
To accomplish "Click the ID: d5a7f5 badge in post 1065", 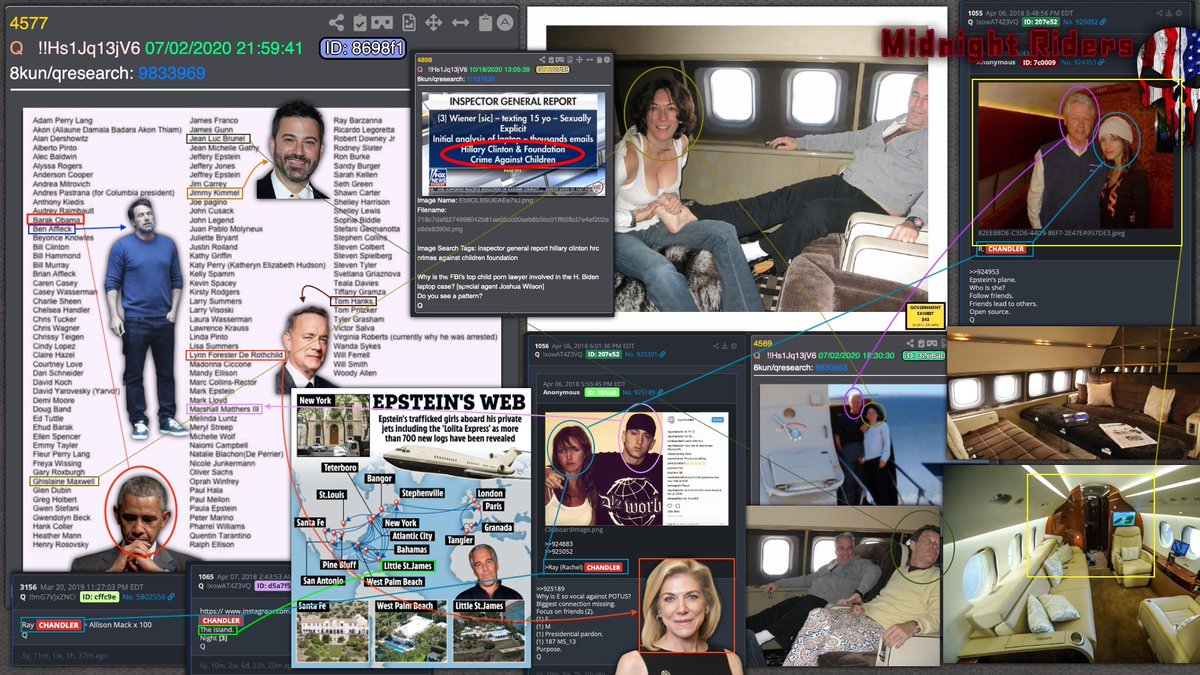I will (x=272, y=586).
